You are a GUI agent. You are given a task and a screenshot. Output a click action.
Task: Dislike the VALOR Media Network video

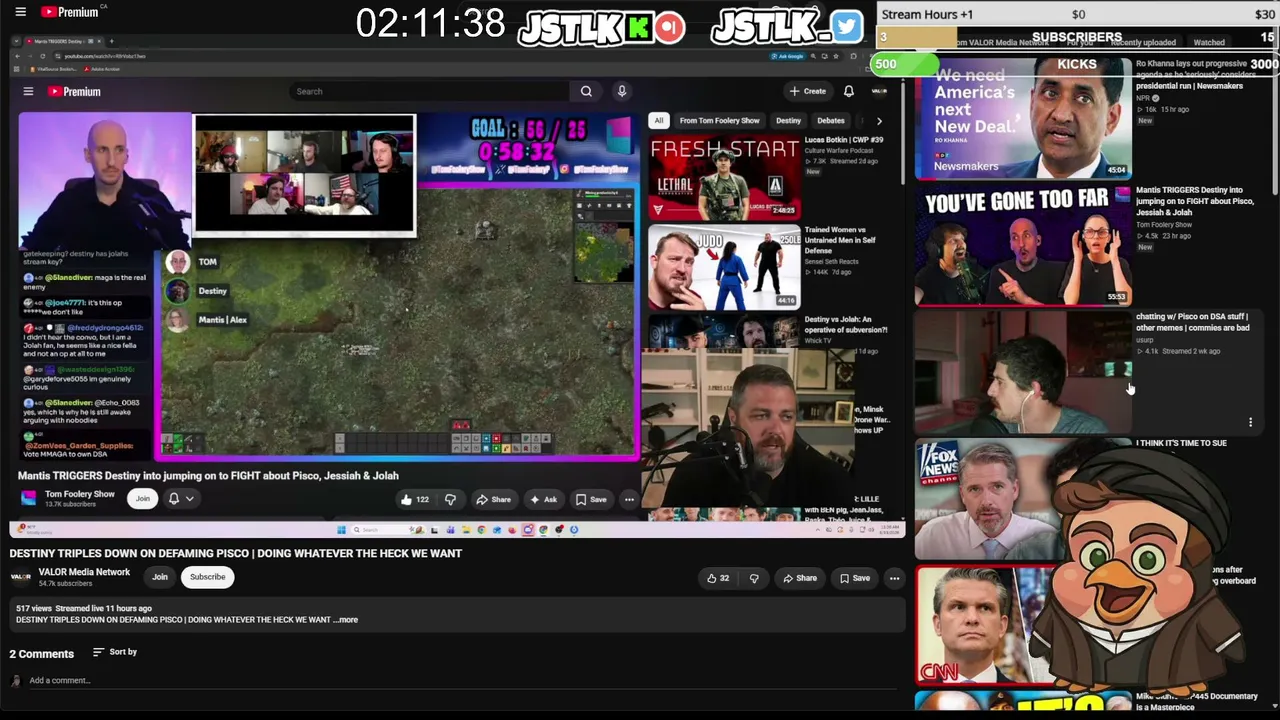[x=754, y=578]
